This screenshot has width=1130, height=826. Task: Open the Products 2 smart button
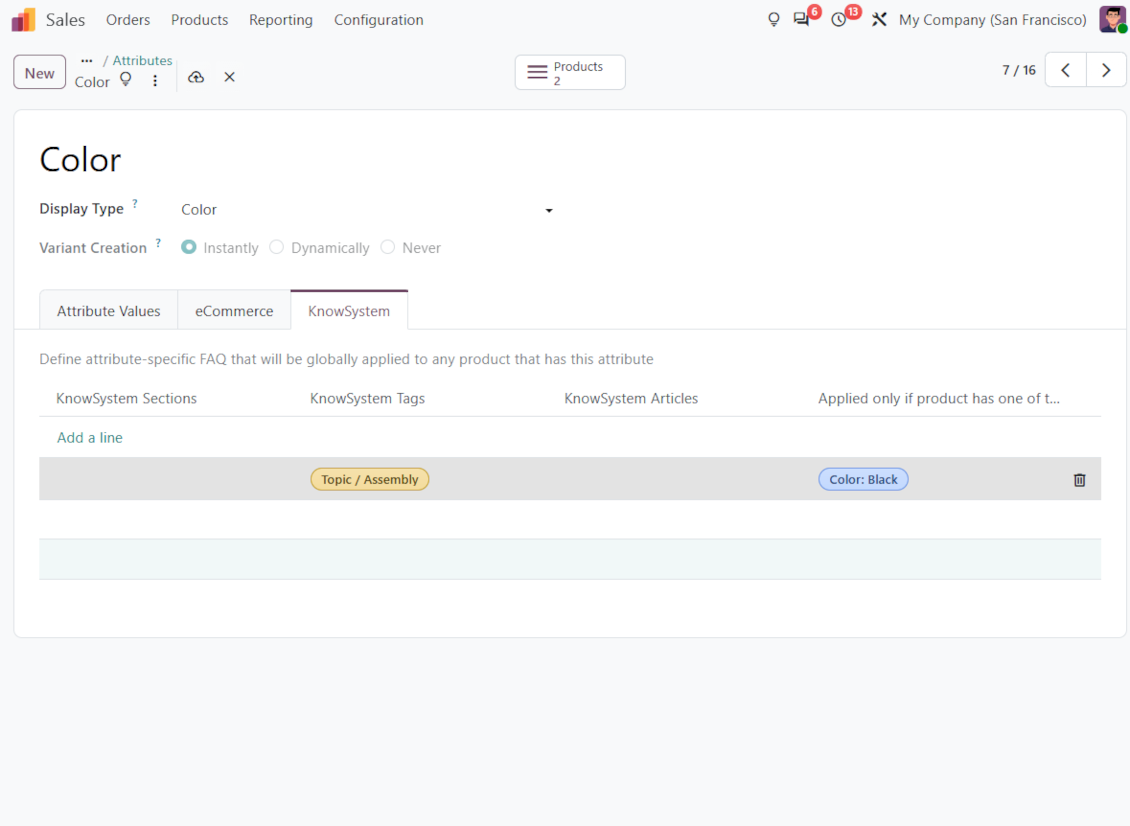pyautogui.click(x=570, y=73)
